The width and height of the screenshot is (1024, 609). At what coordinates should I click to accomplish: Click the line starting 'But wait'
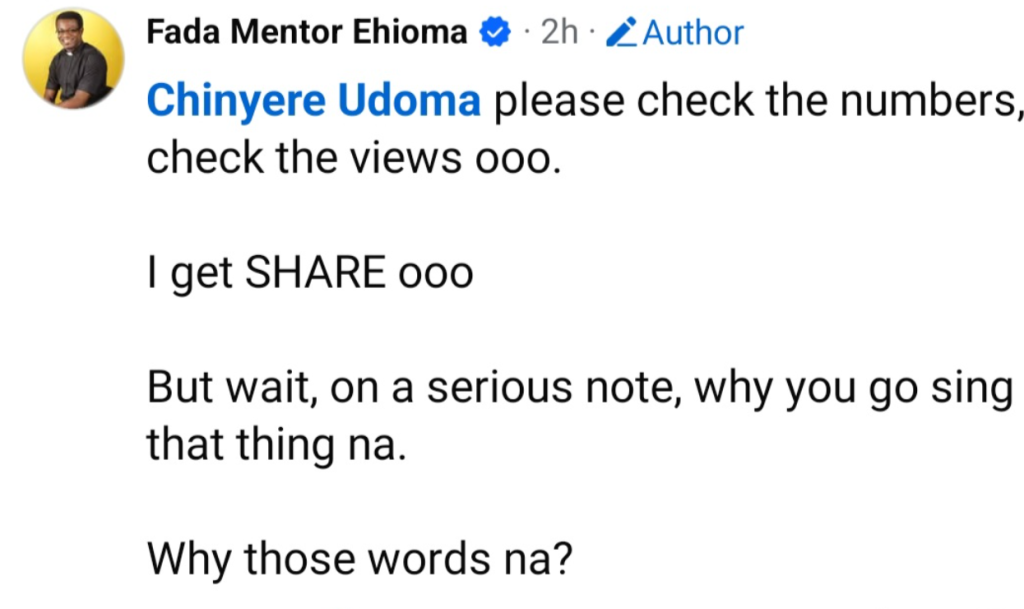(580, 388)
